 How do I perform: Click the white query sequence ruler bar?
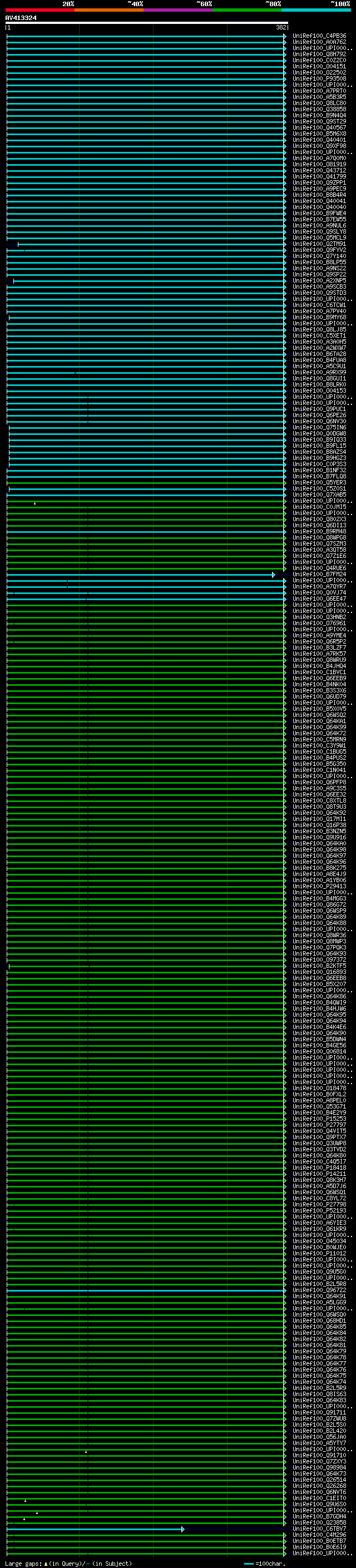coord(147,22)
